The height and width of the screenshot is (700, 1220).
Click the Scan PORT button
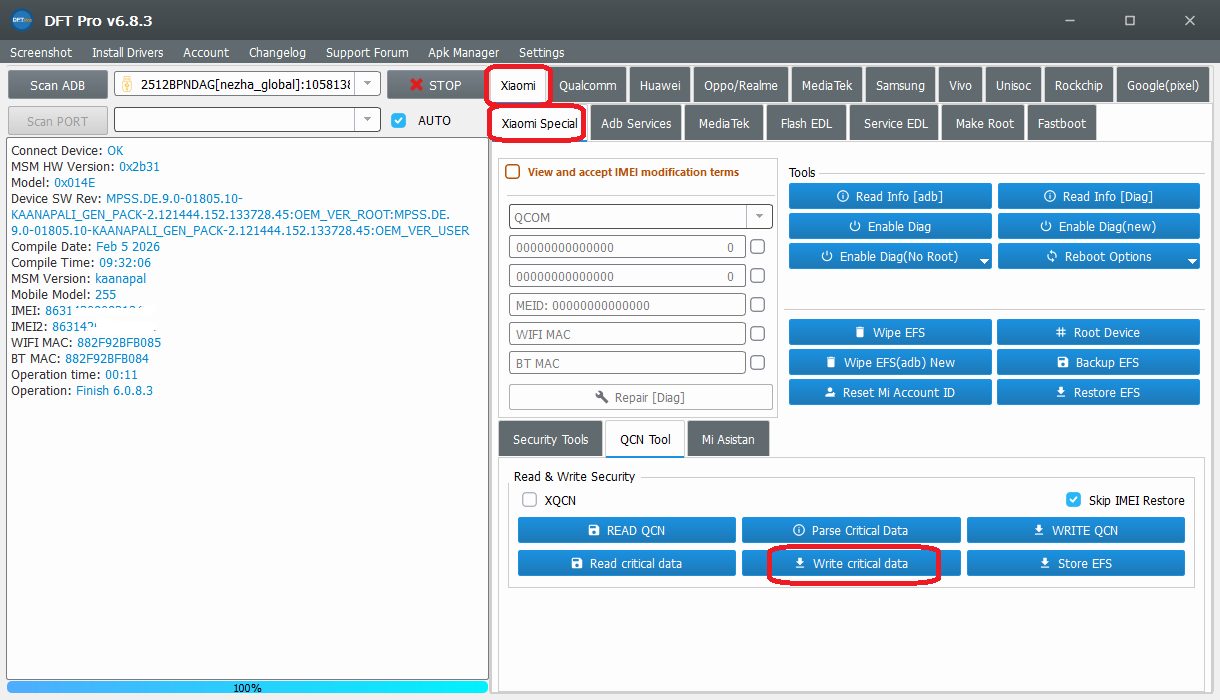[x=57, y=121]
